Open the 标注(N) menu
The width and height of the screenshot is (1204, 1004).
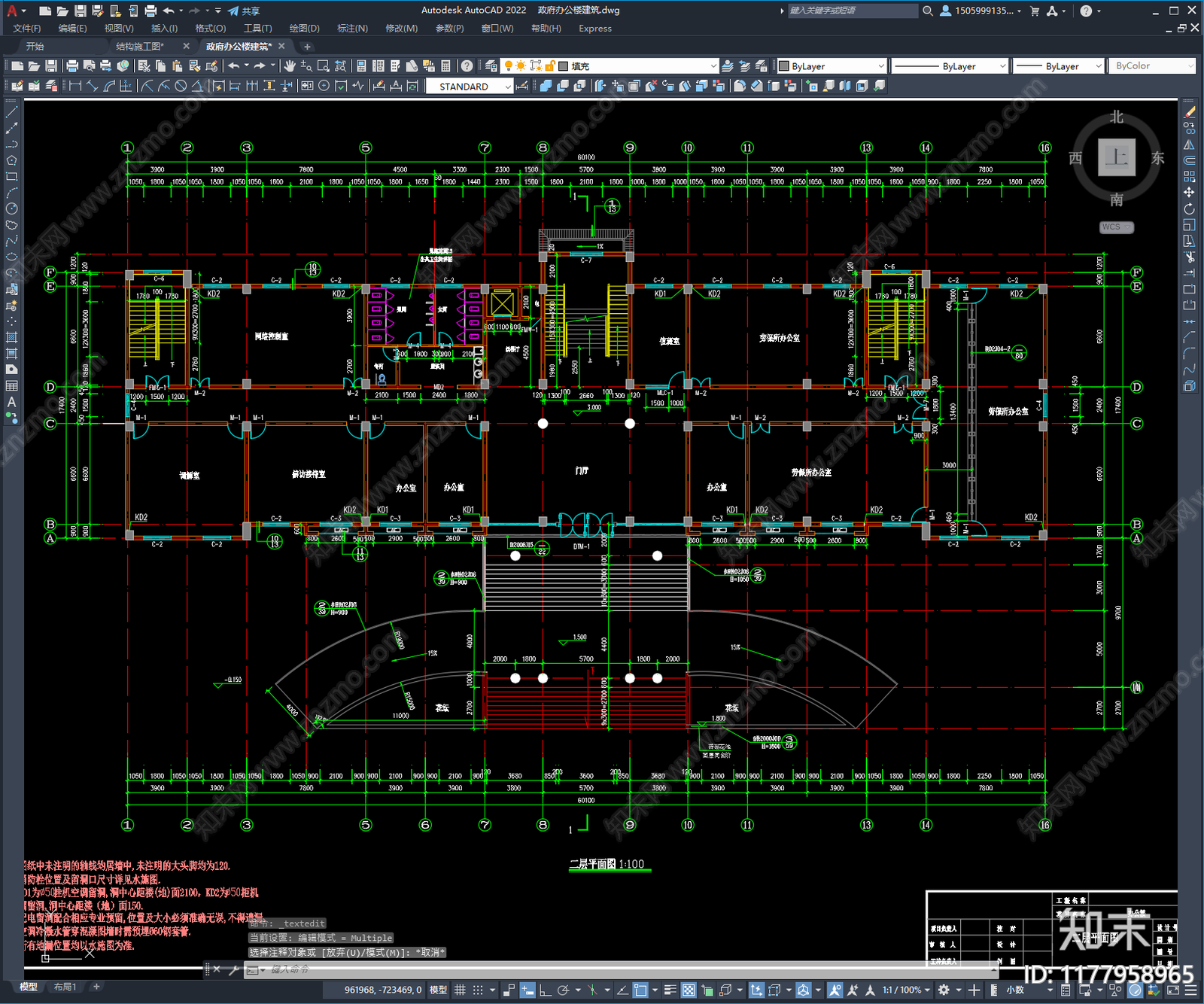(352, 29)
